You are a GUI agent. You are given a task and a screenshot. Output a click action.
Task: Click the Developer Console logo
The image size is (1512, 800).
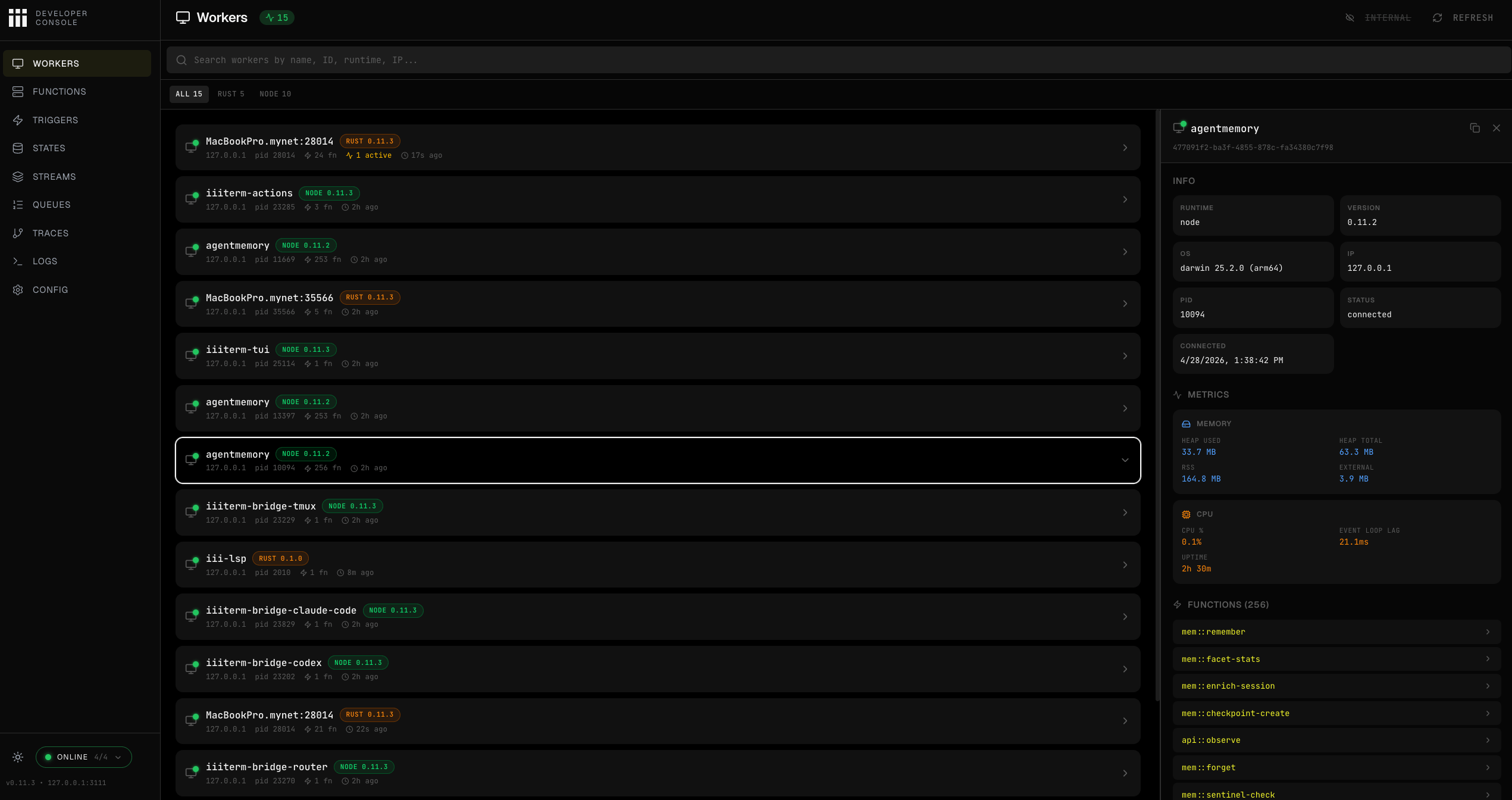tap(48, 18)
